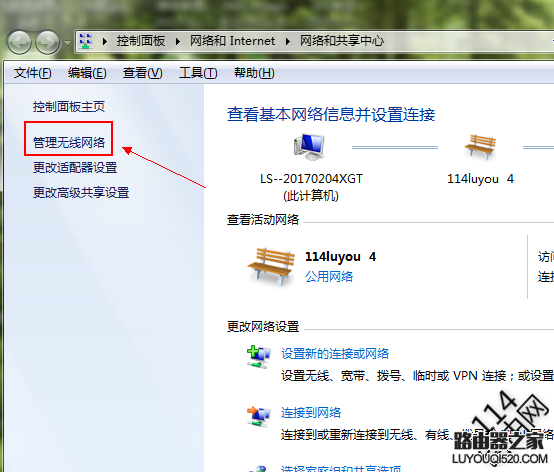Open the 文件(F) menu

pos(33,73)
